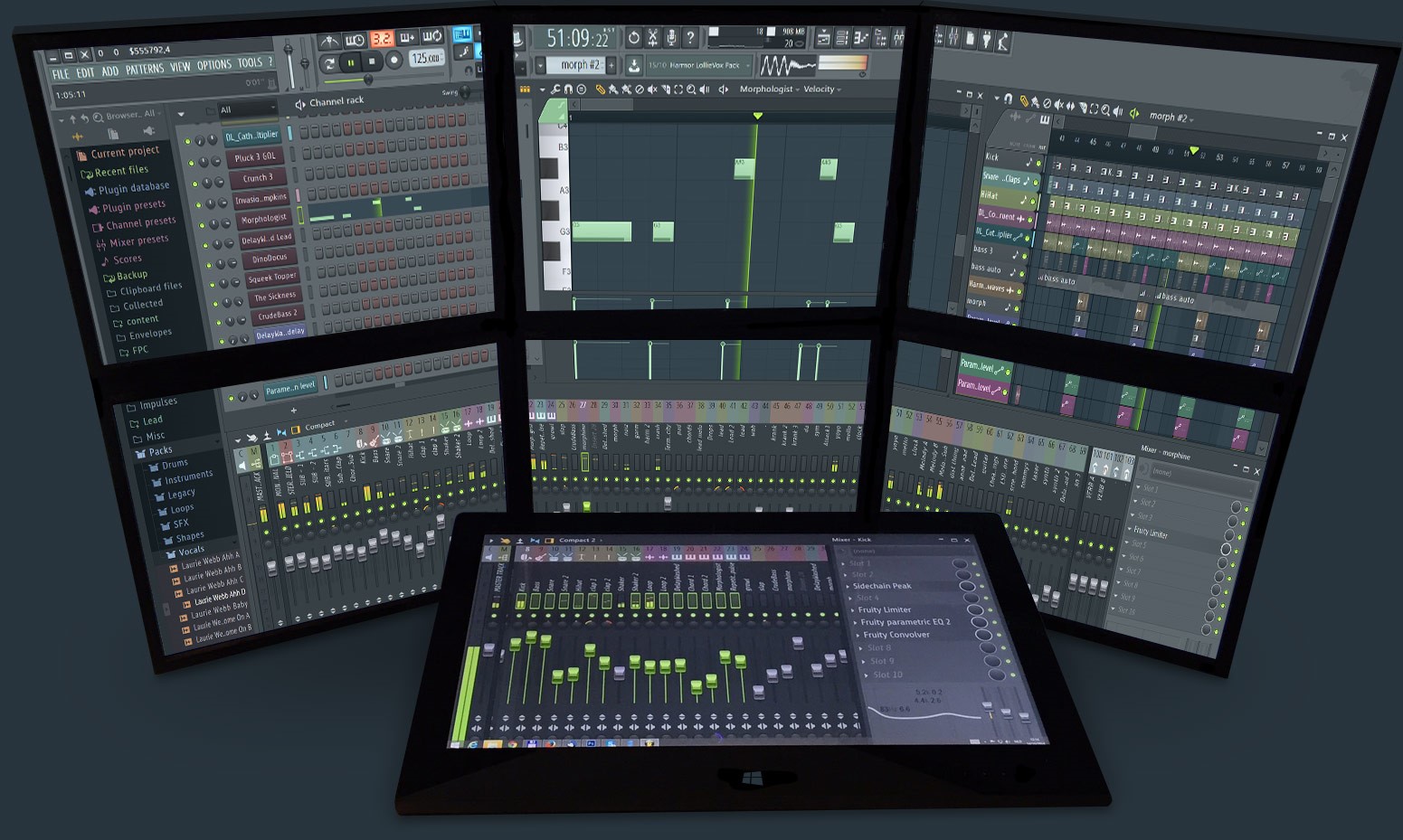1403x840 pixels.
Task: Click the scissors cut icon in the center toolbar
Action: (653, 38)
